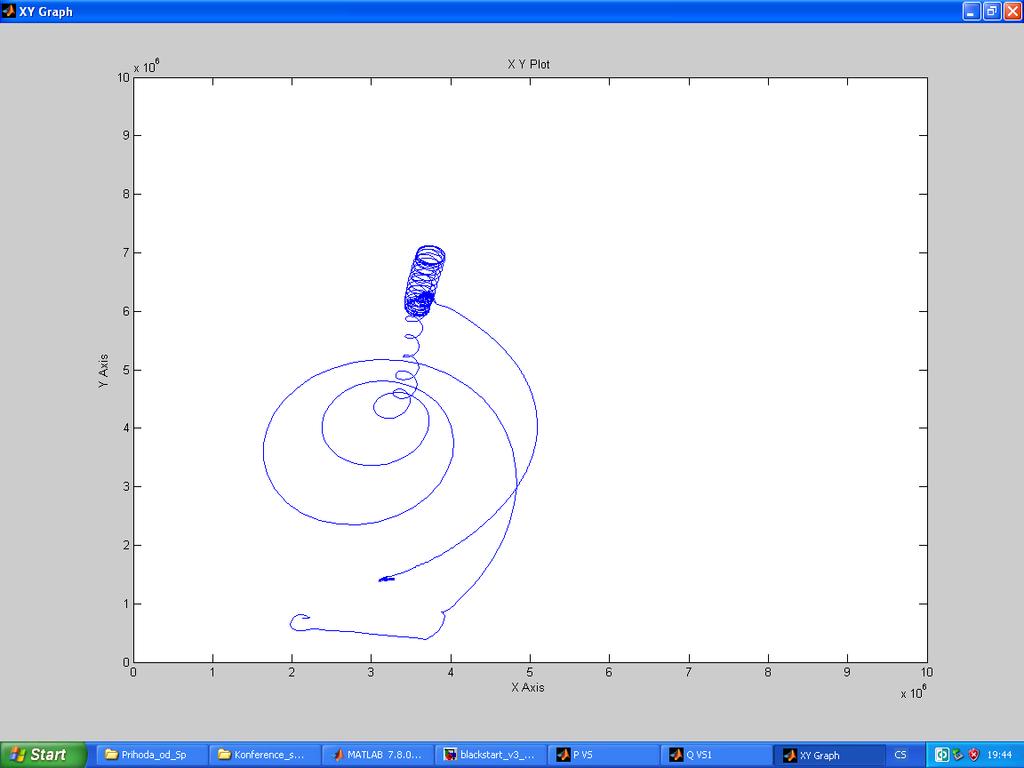This screenshot has height=768, width=1024.
Task: Switch to Q VS1 scope window
Action: tap(717, 755)
